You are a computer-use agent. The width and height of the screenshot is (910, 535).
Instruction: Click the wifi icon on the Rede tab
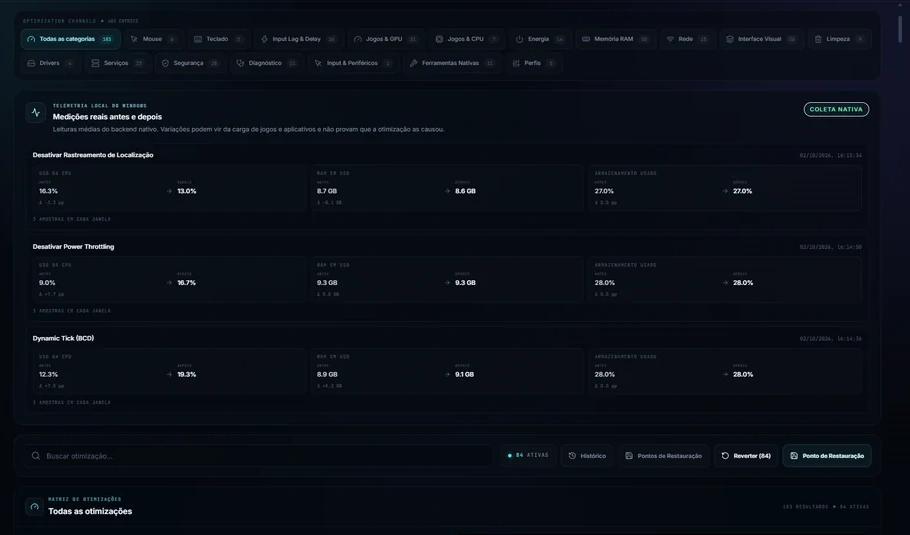pos(670,39)
